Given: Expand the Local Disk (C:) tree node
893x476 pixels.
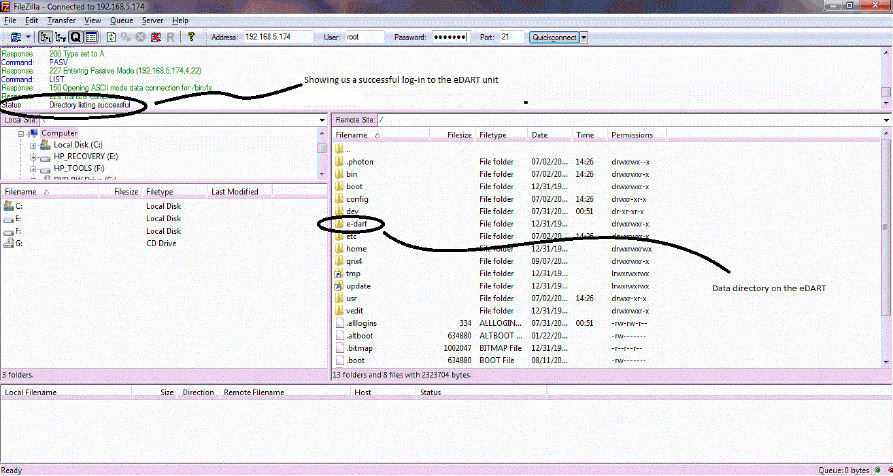Looking at the screenshot, I should [33, 145].
